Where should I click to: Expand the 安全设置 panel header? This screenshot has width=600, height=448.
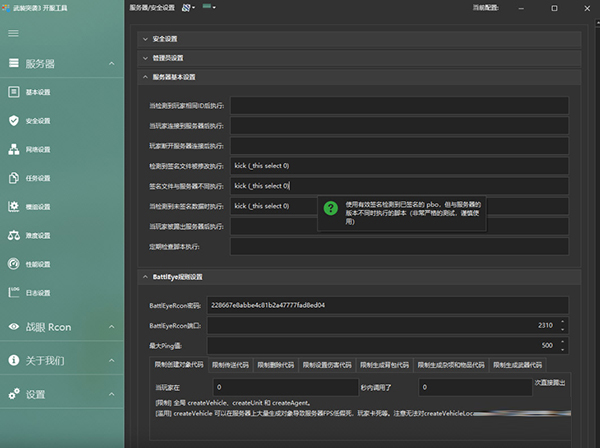click(358, 39)
